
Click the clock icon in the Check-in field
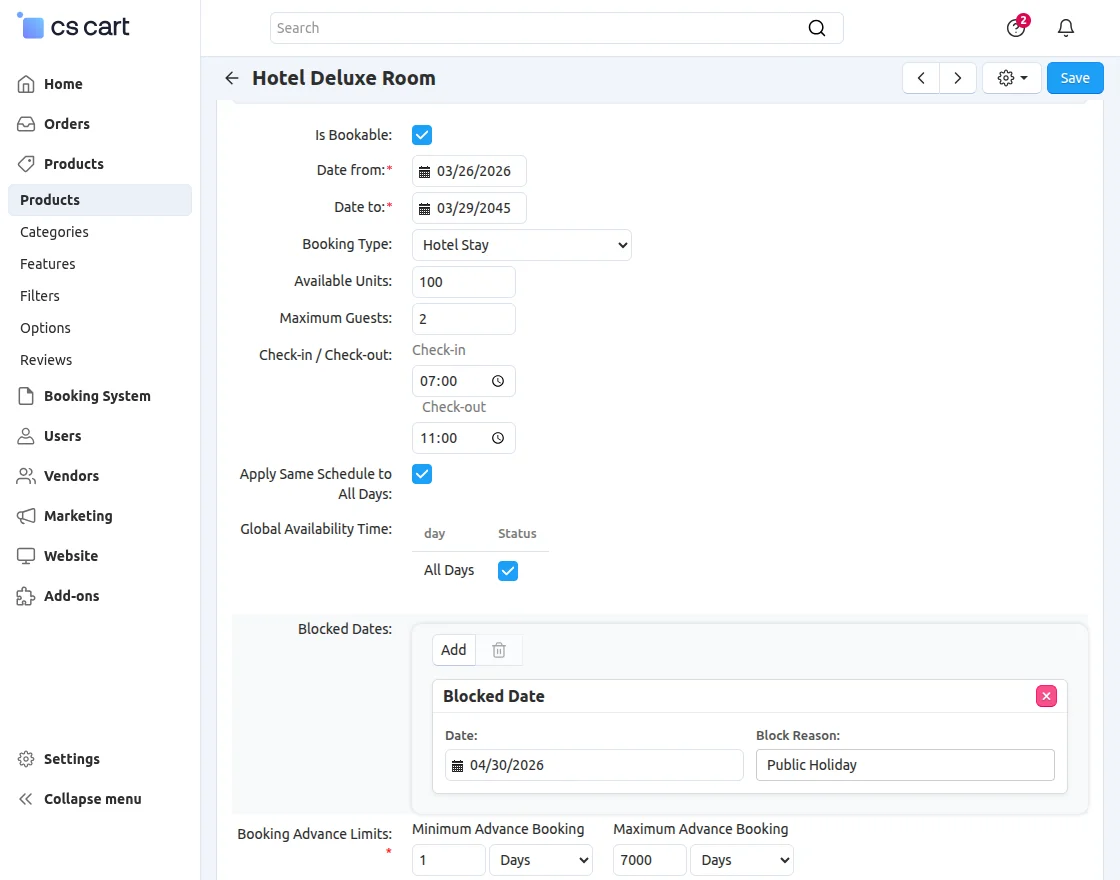click(498, 381)
